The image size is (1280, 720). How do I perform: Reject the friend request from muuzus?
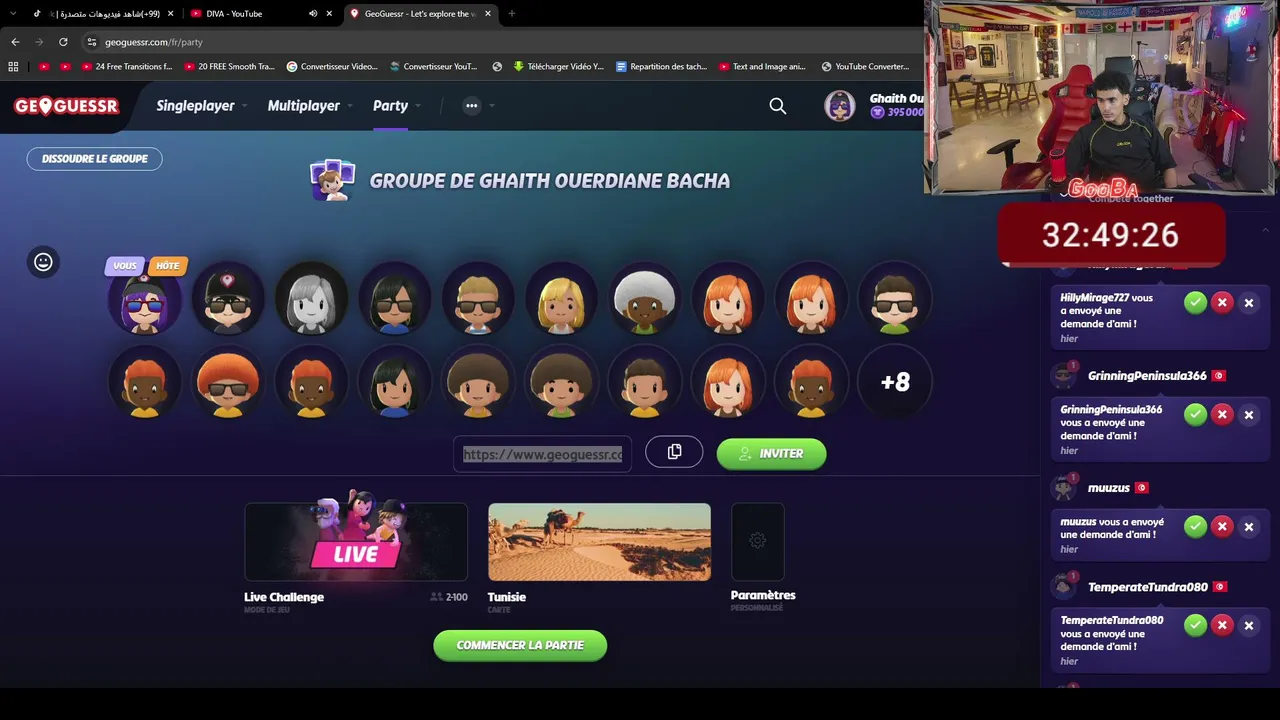1222,526
